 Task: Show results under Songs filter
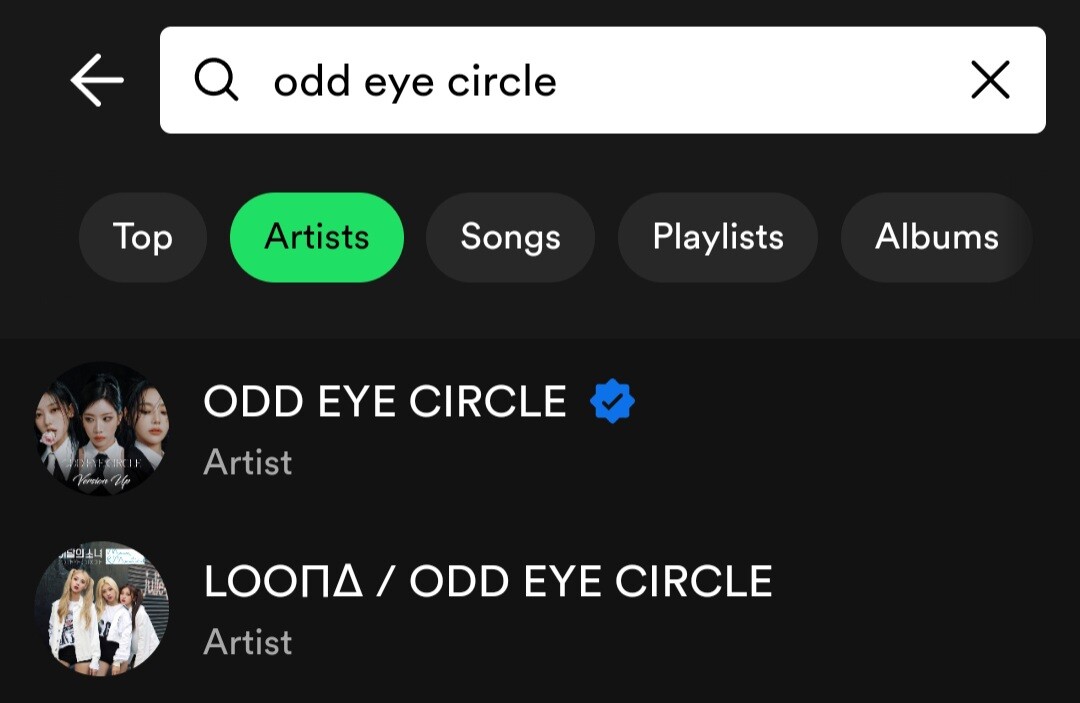tap(510, 237)
